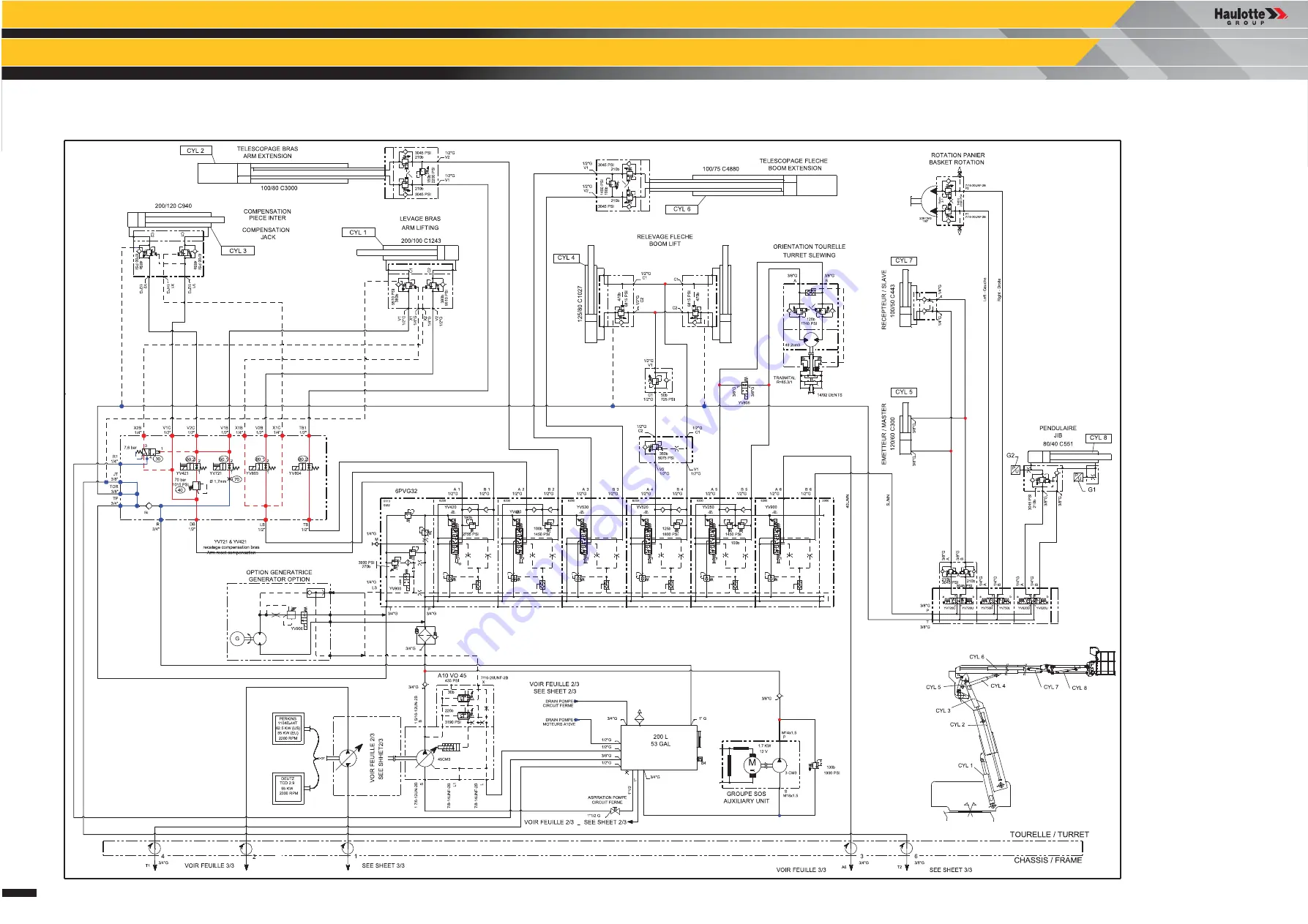This screenshot has height=924, width=1308.
Task: Click the 'ROTATION PANIER' title
Action: [957, 155]
